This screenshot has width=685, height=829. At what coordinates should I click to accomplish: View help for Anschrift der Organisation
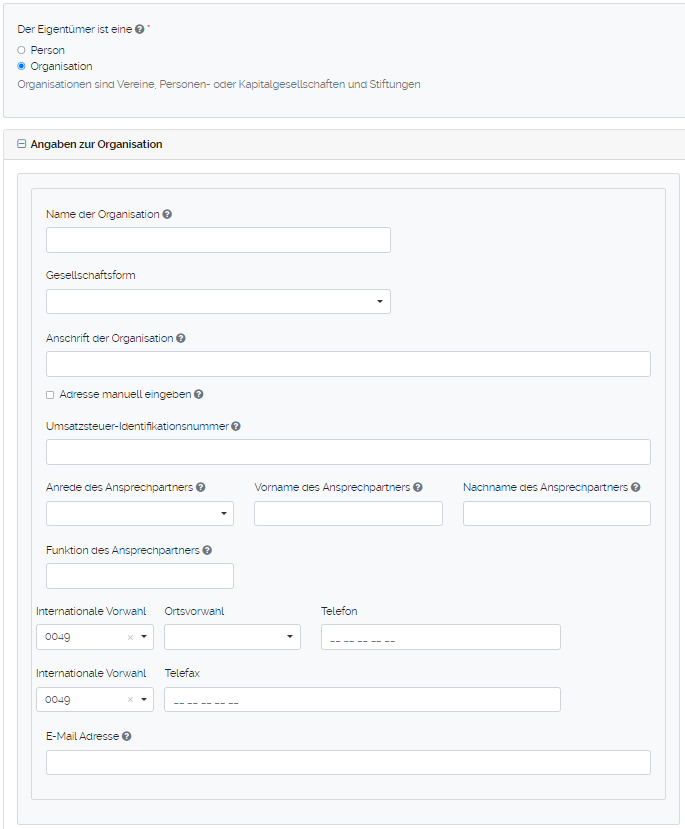181,338
